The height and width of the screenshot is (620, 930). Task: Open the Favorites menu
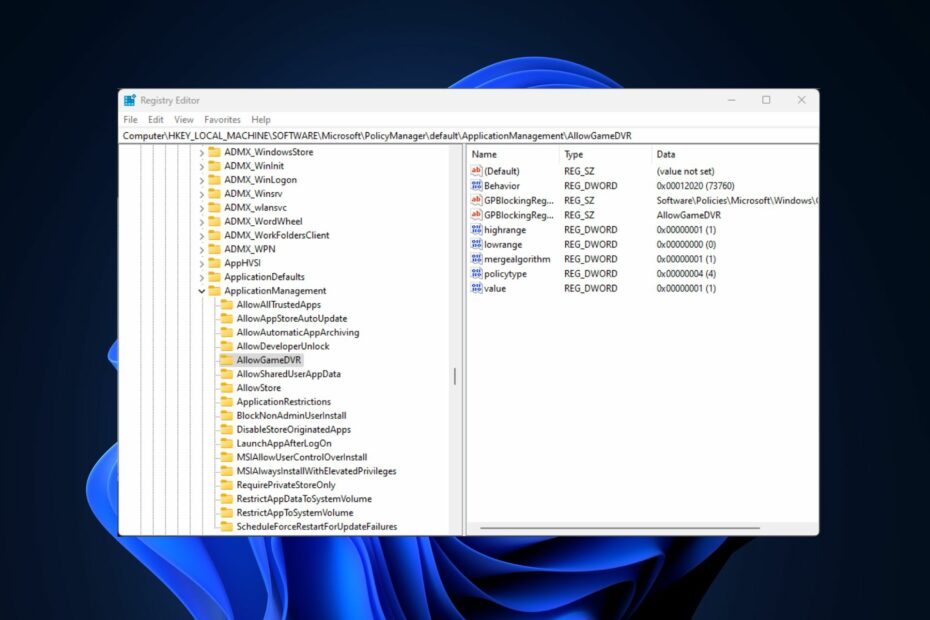(x=222, y=120)
